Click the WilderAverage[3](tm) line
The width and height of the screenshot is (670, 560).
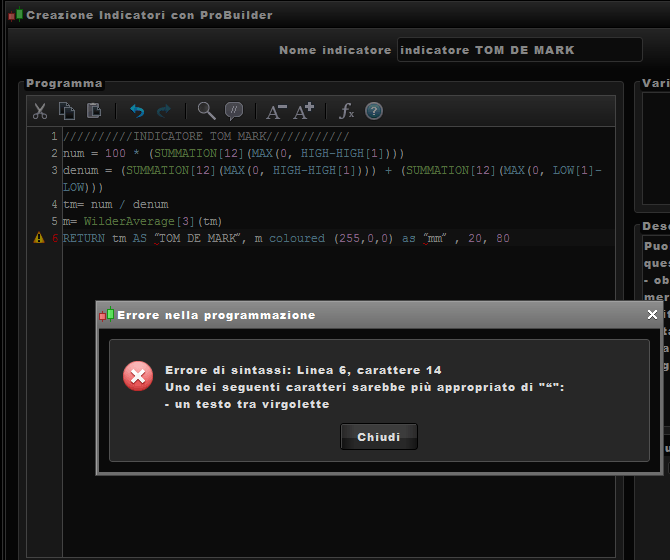pos(142,221)
